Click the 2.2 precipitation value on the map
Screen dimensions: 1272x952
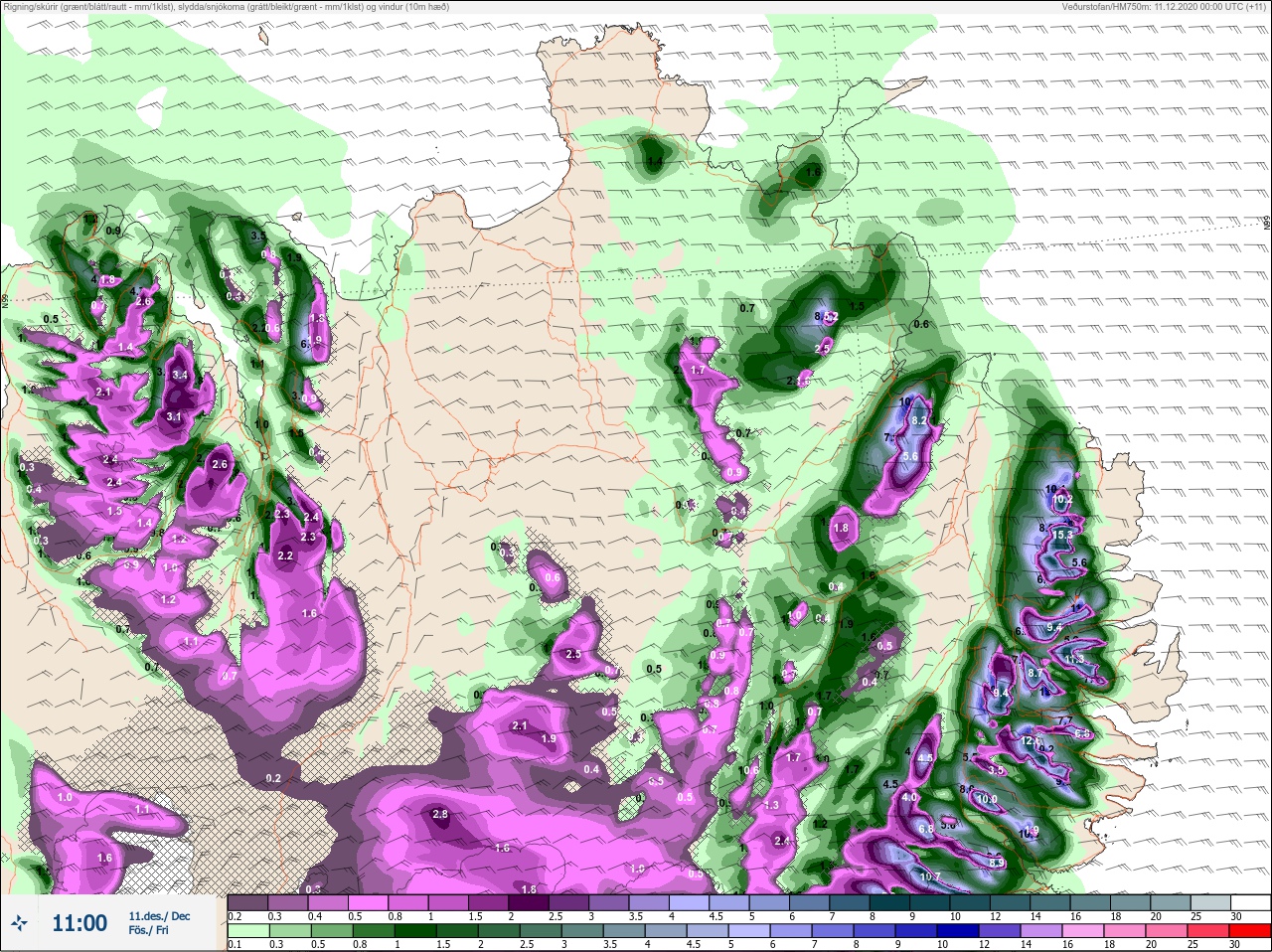pyautogui.click(x=285, y=555)
